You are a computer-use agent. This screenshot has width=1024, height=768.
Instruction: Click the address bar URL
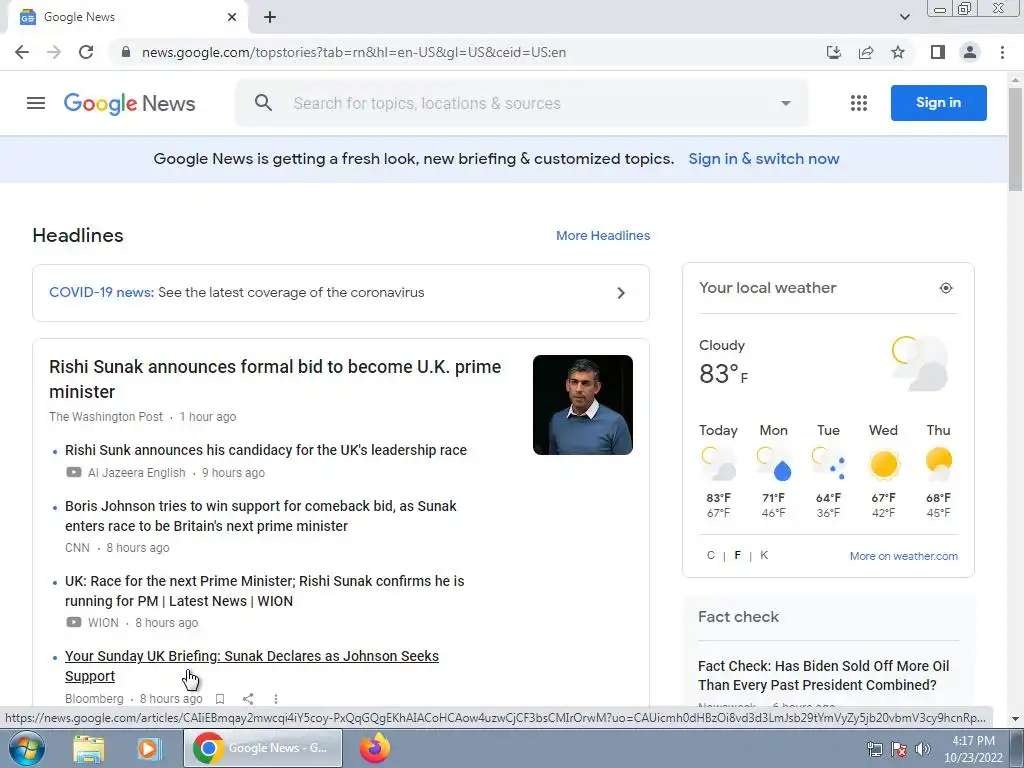[354, 52]
